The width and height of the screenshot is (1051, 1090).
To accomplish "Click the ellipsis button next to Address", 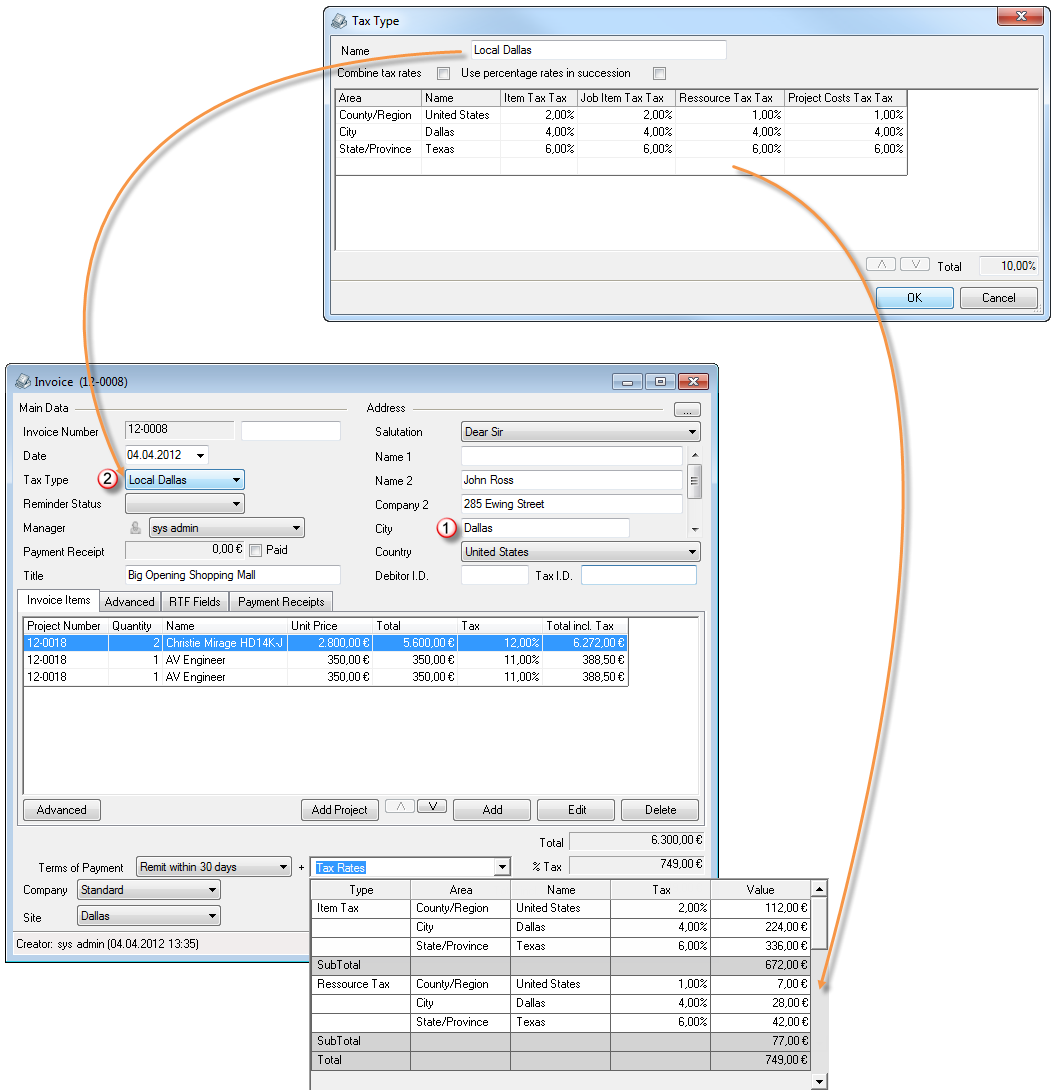I will pyautogui.click(x=687, y=410).
